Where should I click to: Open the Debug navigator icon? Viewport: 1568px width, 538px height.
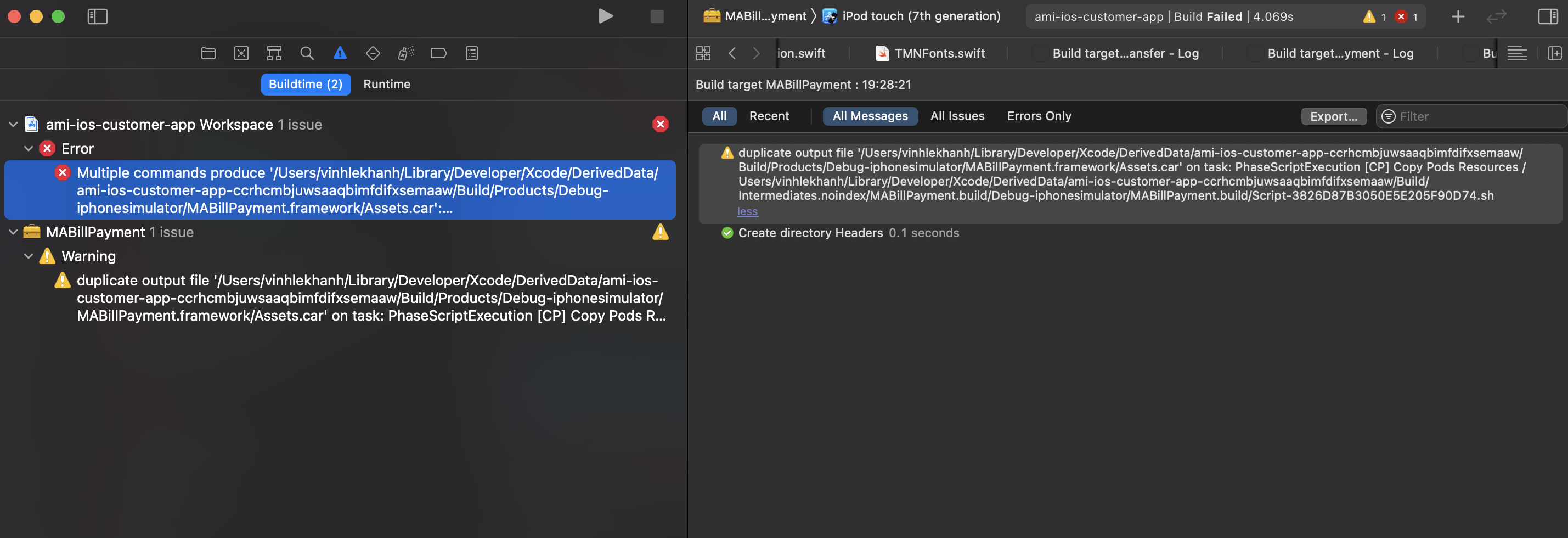click(404, 53)
